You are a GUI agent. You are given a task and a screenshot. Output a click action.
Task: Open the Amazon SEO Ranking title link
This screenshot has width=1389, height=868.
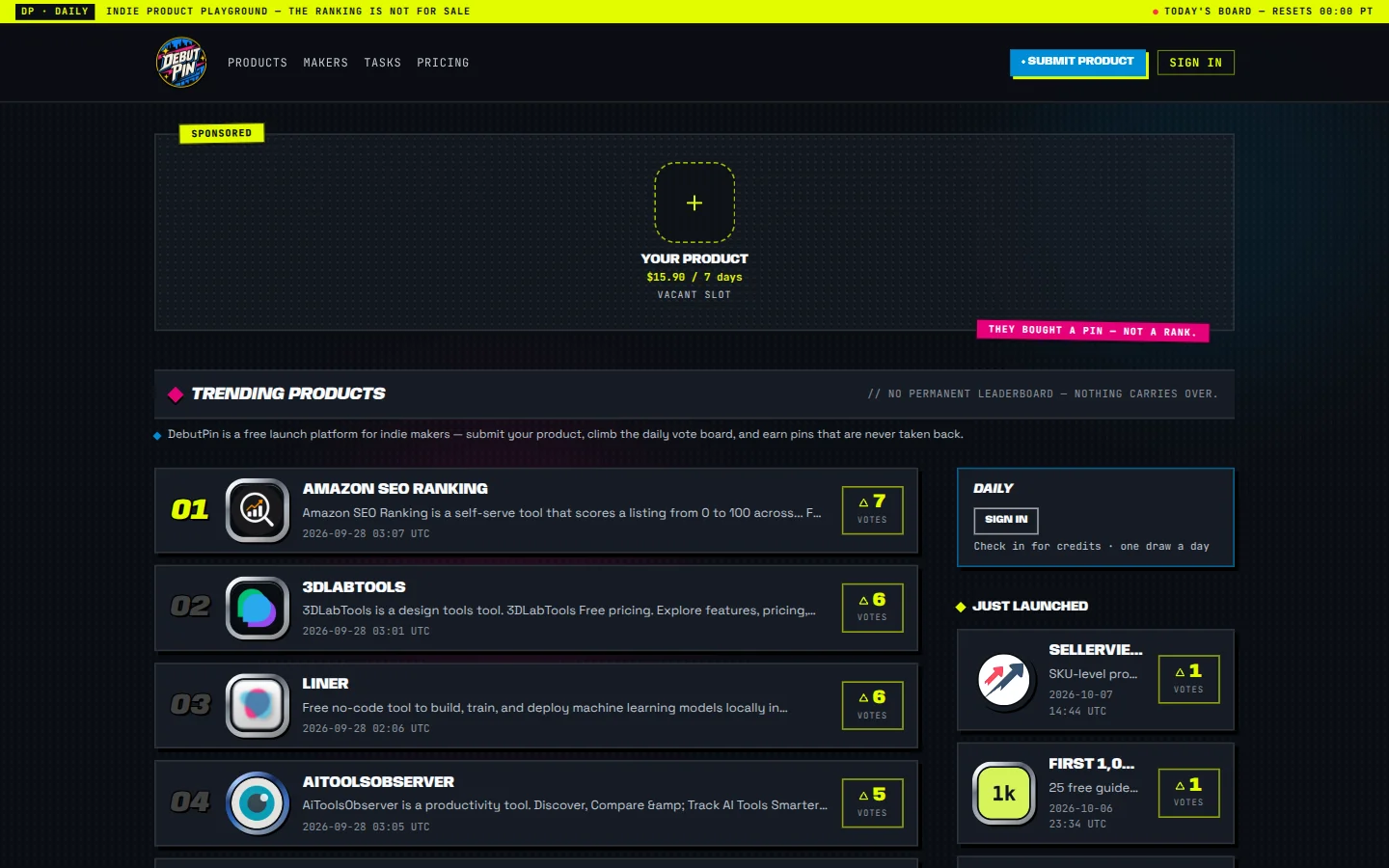pyautogui.click(x=395, y=489)
